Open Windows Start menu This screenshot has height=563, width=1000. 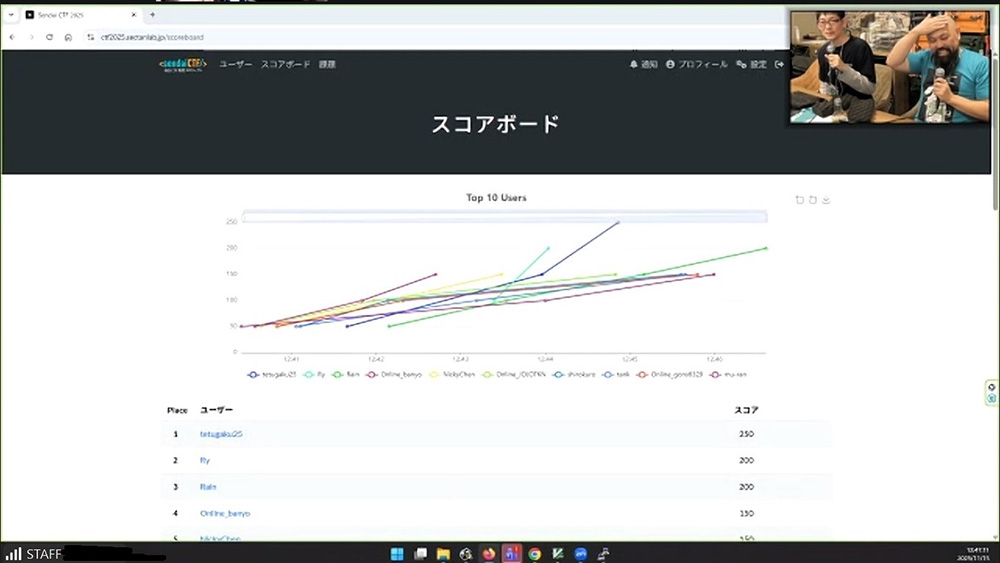(x=397, y=553)
